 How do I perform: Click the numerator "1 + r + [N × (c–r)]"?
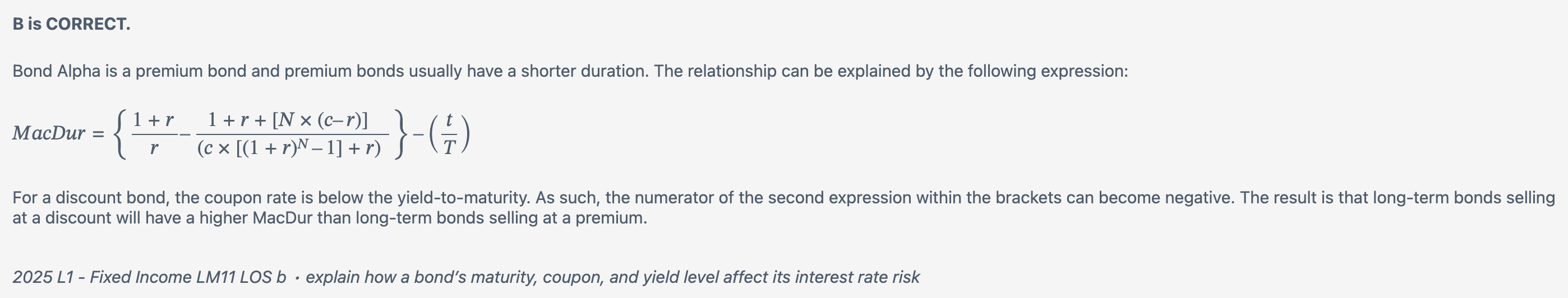288,120
